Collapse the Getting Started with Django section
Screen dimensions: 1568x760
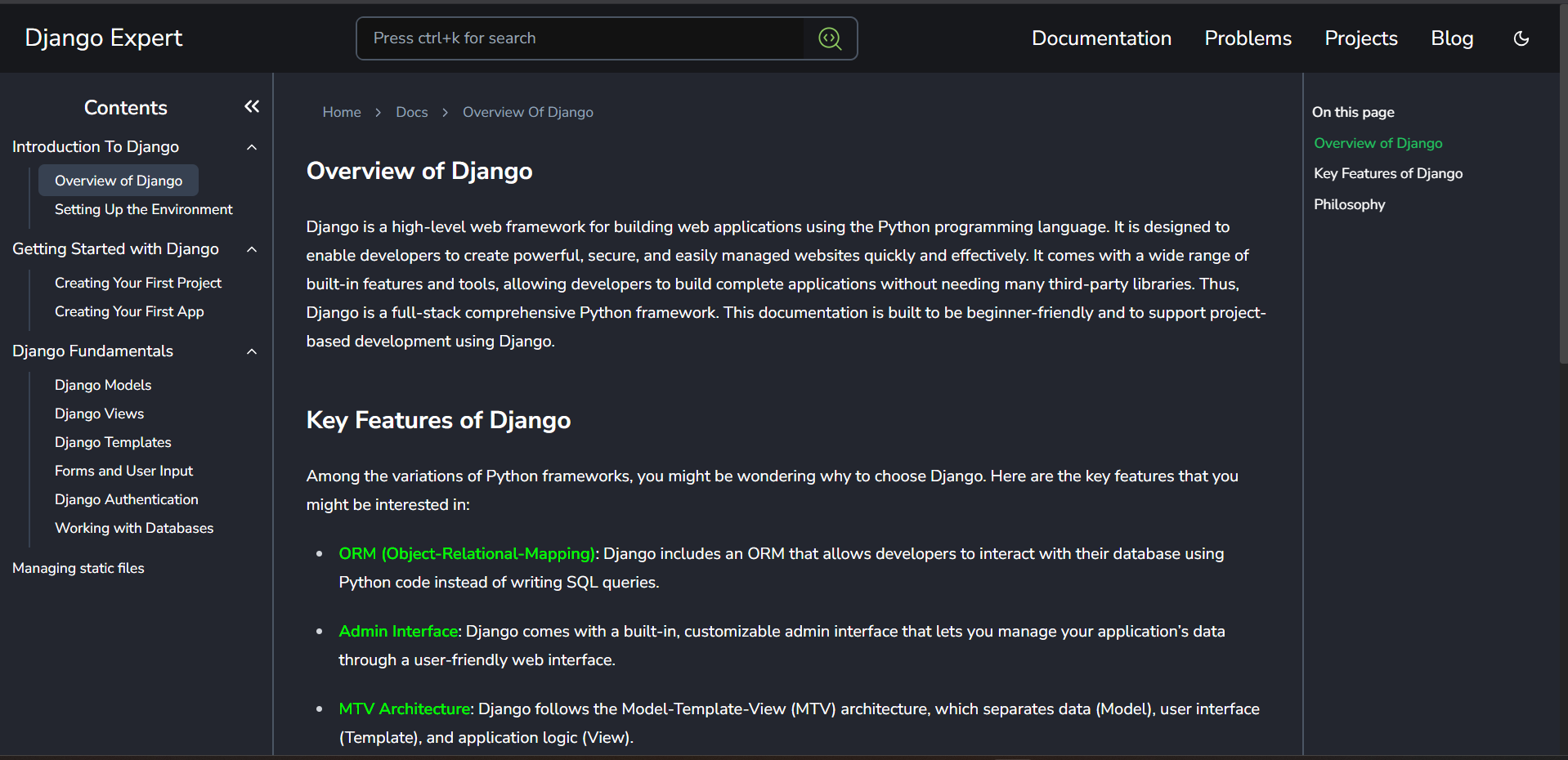click(252, 249)
